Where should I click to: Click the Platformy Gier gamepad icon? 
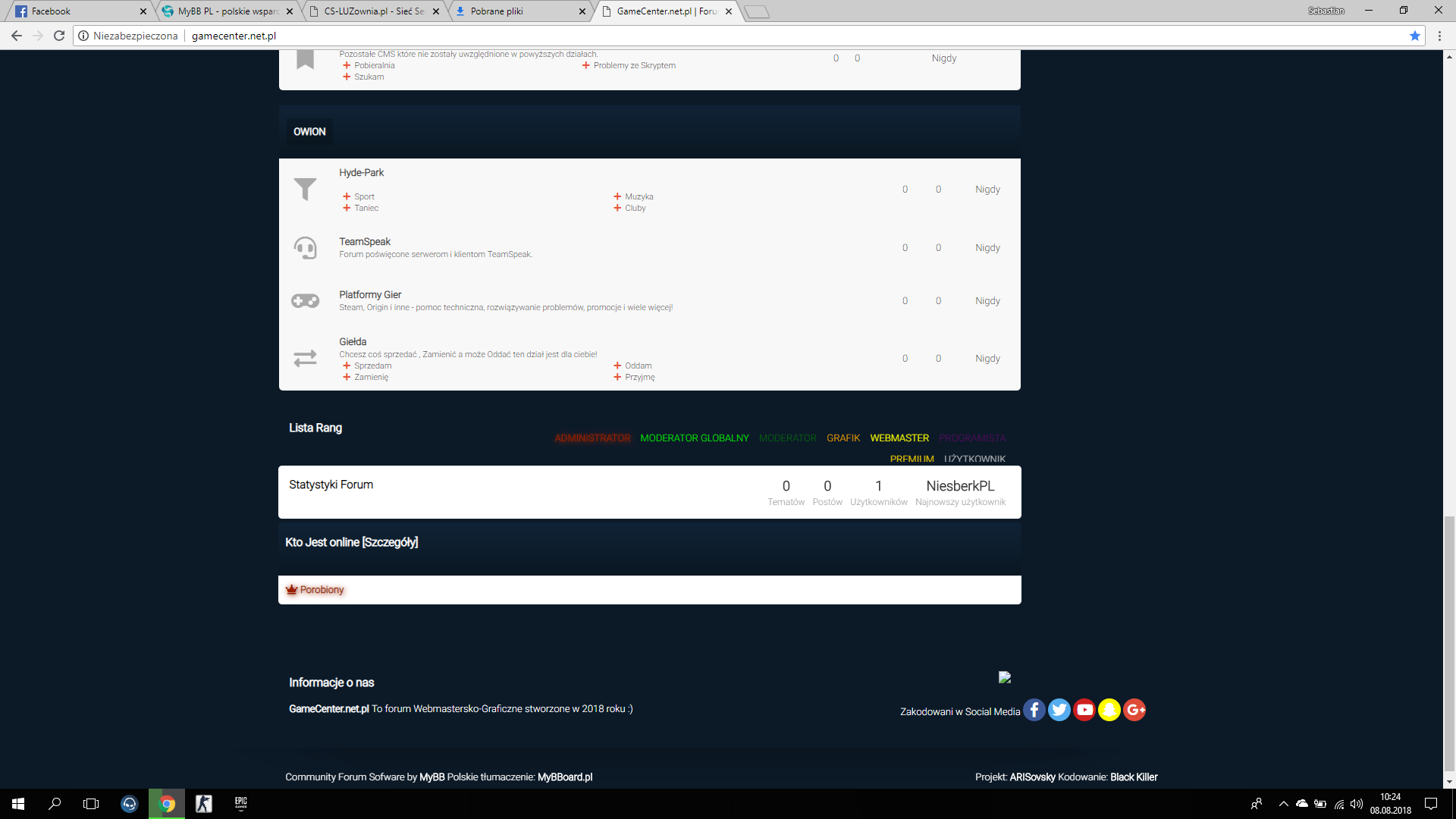tap(305, 301)
